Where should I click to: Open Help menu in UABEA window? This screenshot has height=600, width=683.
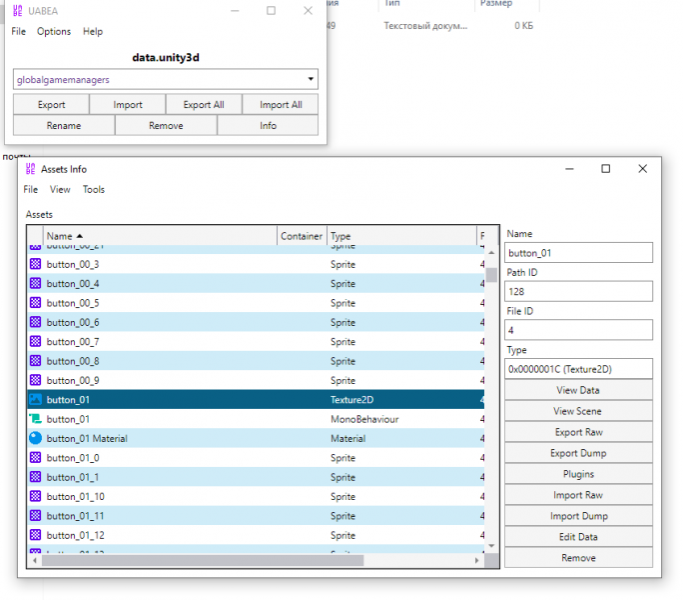pos(93,31)
